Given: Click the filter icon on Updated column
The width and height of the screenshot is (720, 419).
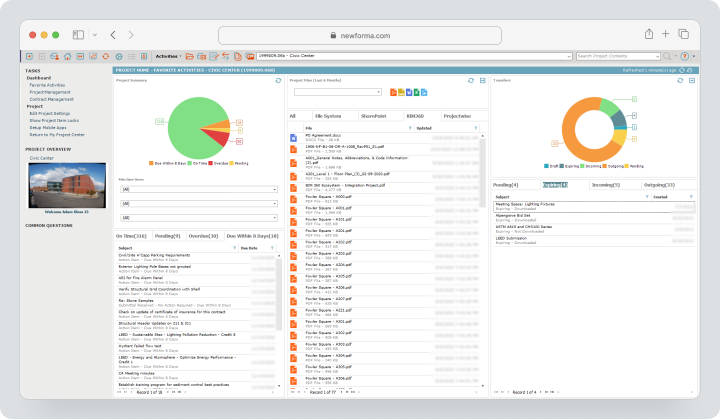Looking at the screenshot, I should [476, 128].
